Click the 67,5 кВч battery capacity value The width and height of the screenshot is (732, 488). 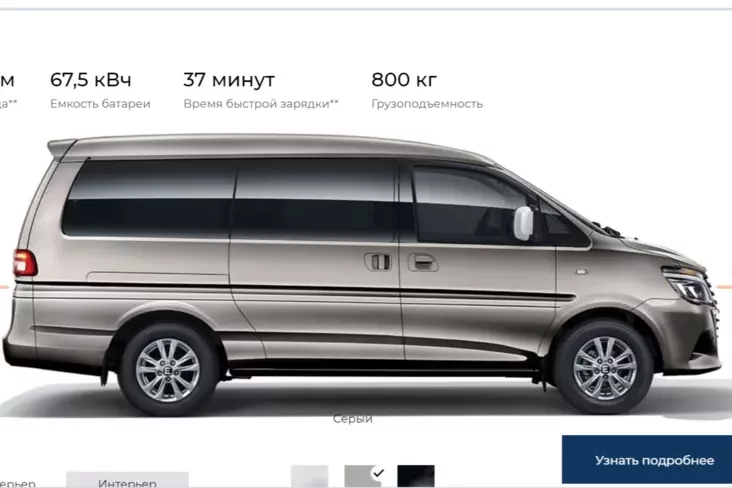[x=91, y=80]
